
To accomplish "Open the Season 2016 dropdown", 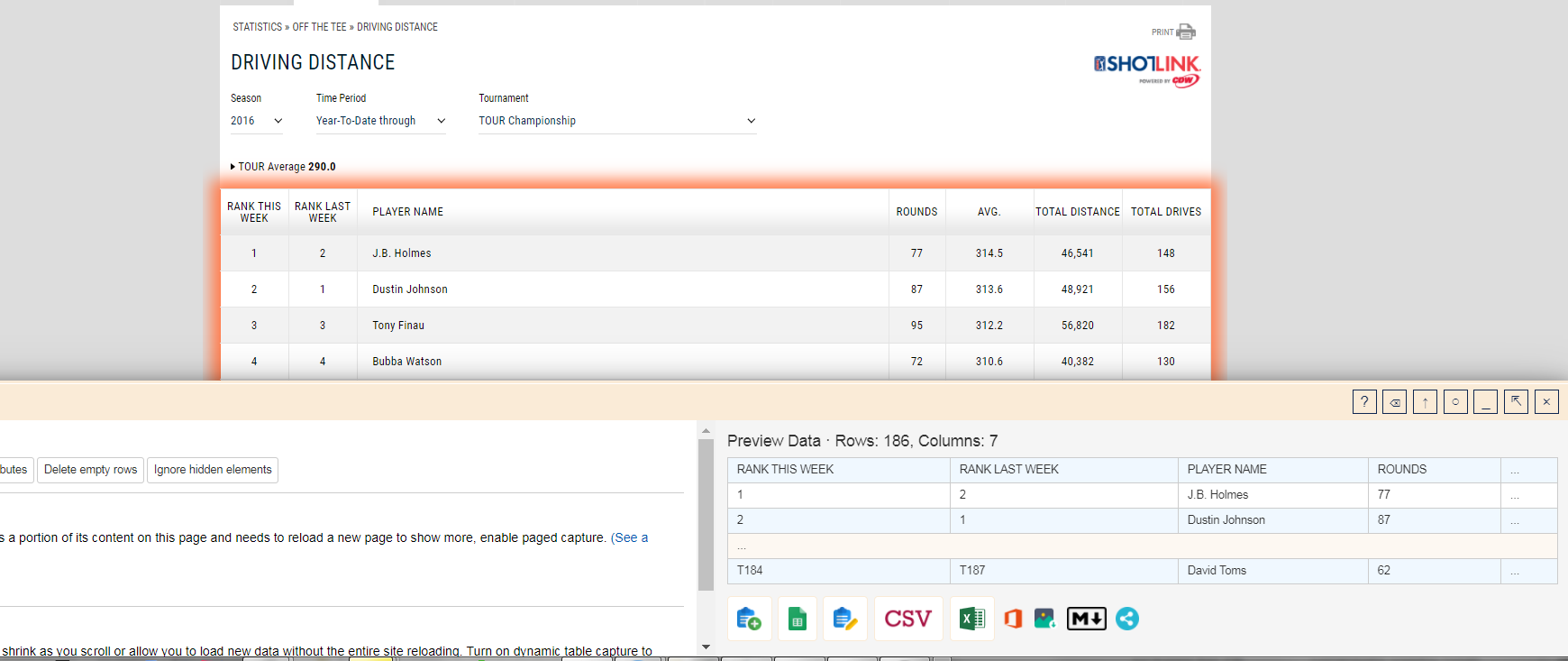I will click(257, 121).
